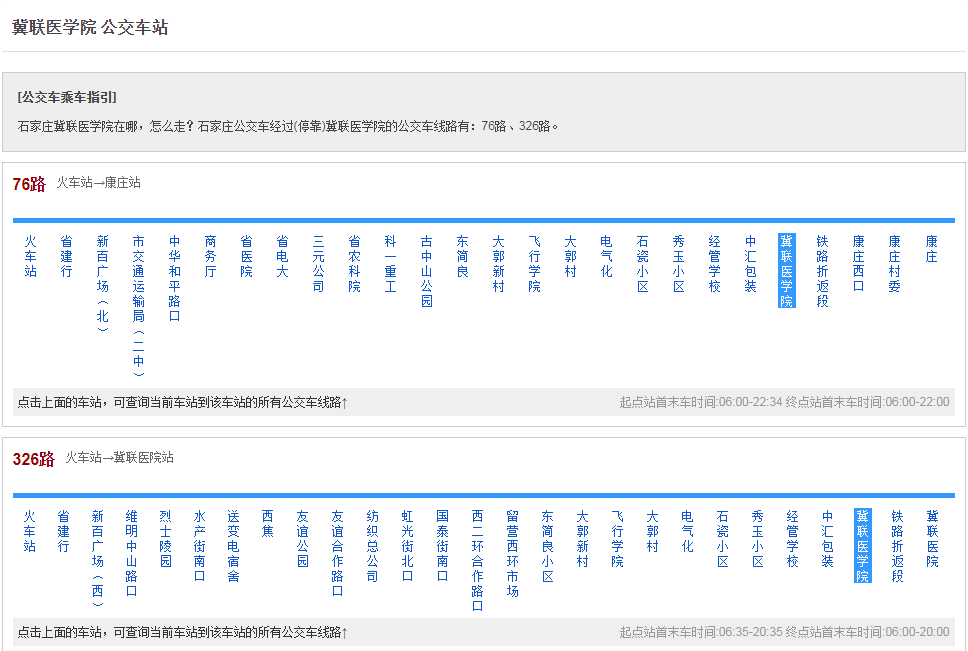Click the up arrow after 公交车线路 text on 76路
Image resolution: width=968 pixels, height=651 pixels.
coord(345,402)
